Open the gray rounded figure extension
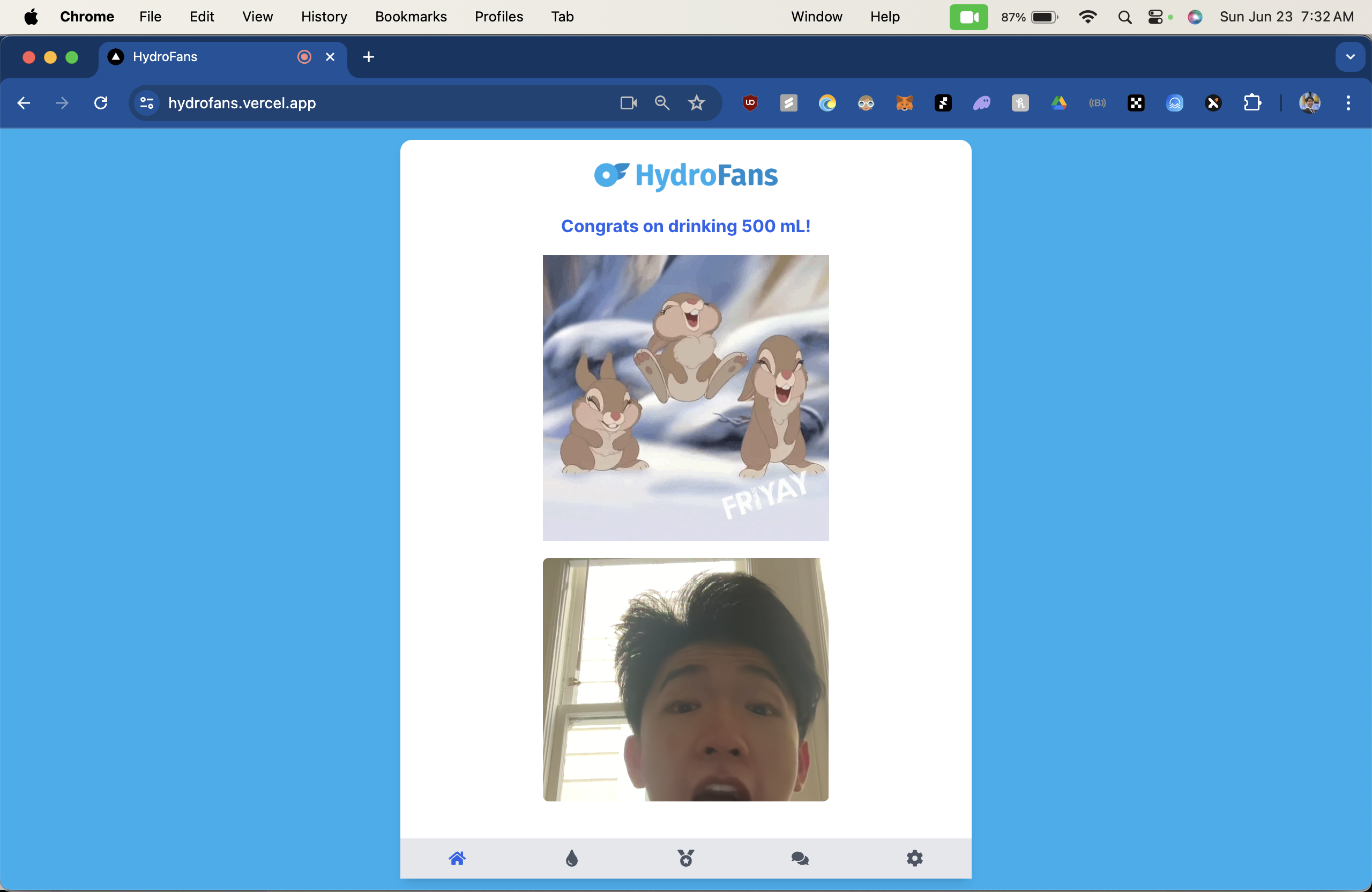This screenshot has height=892, width=1372. point(1020,103)
